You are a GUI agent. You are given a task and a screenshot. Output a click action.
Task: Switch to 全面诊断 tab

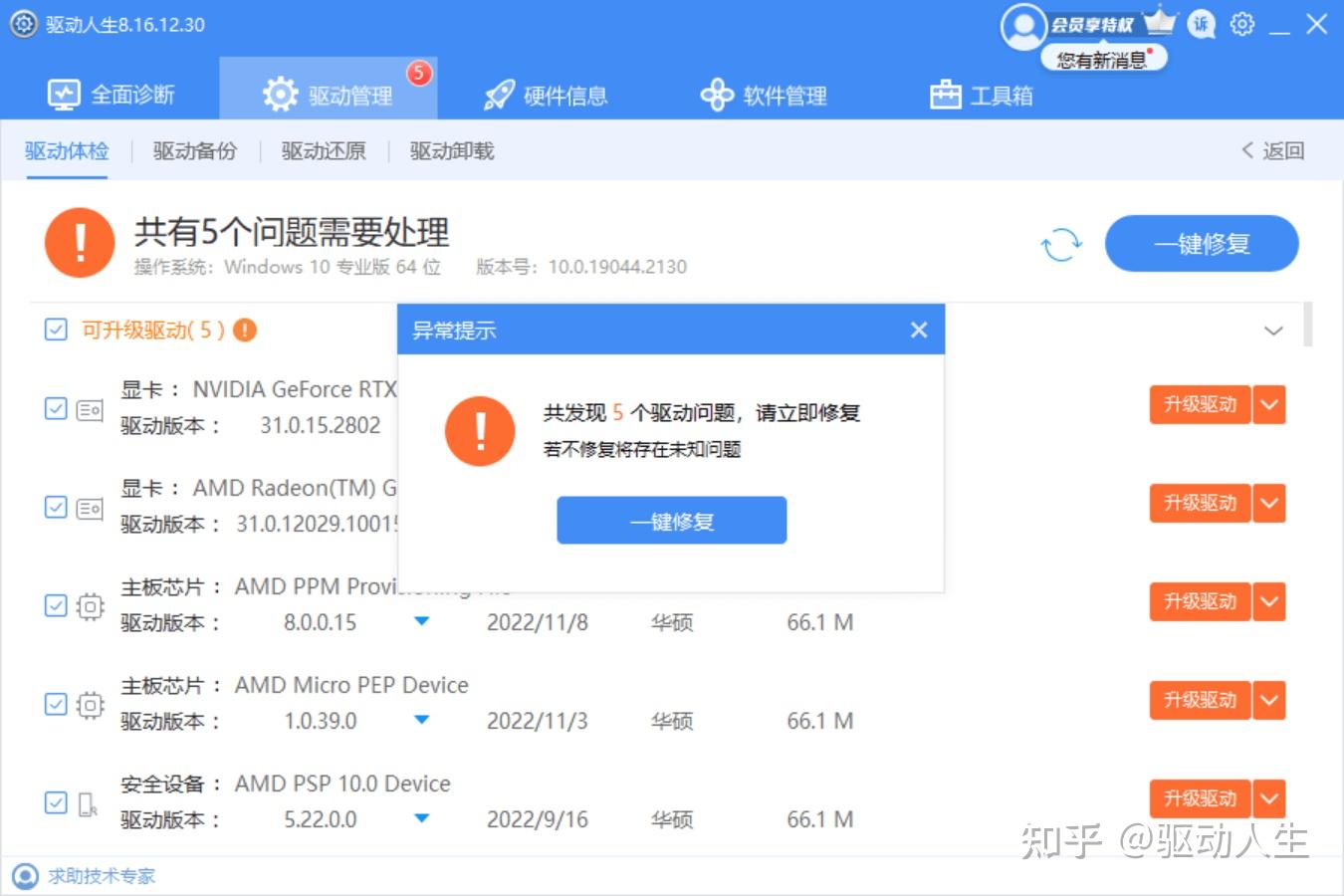click(111, 96)
